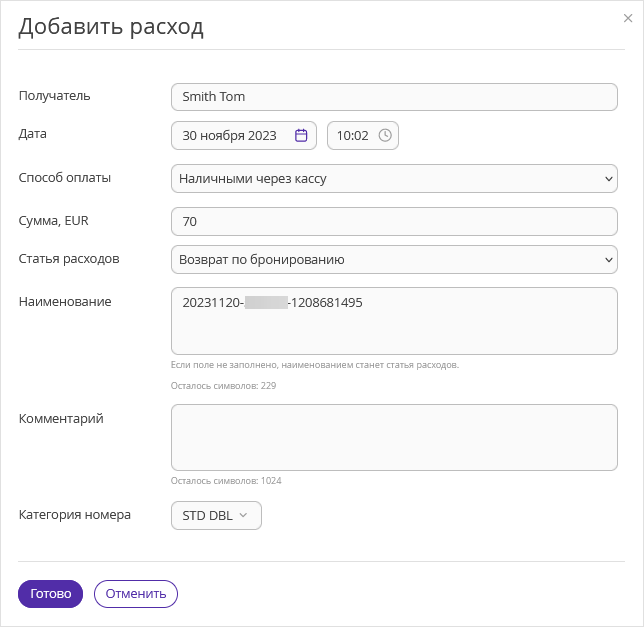
Task: Click the 30 ноября 2023 date field
Action: (244, 136)
